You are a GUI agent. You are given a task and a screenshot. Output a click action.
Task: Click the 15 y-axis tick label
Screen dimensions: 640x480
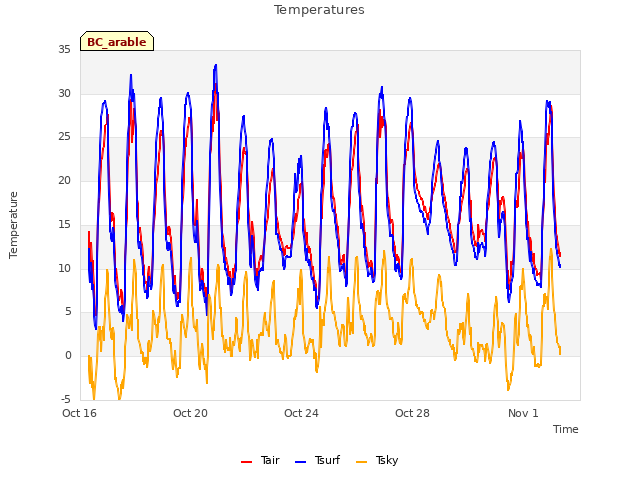64,224
